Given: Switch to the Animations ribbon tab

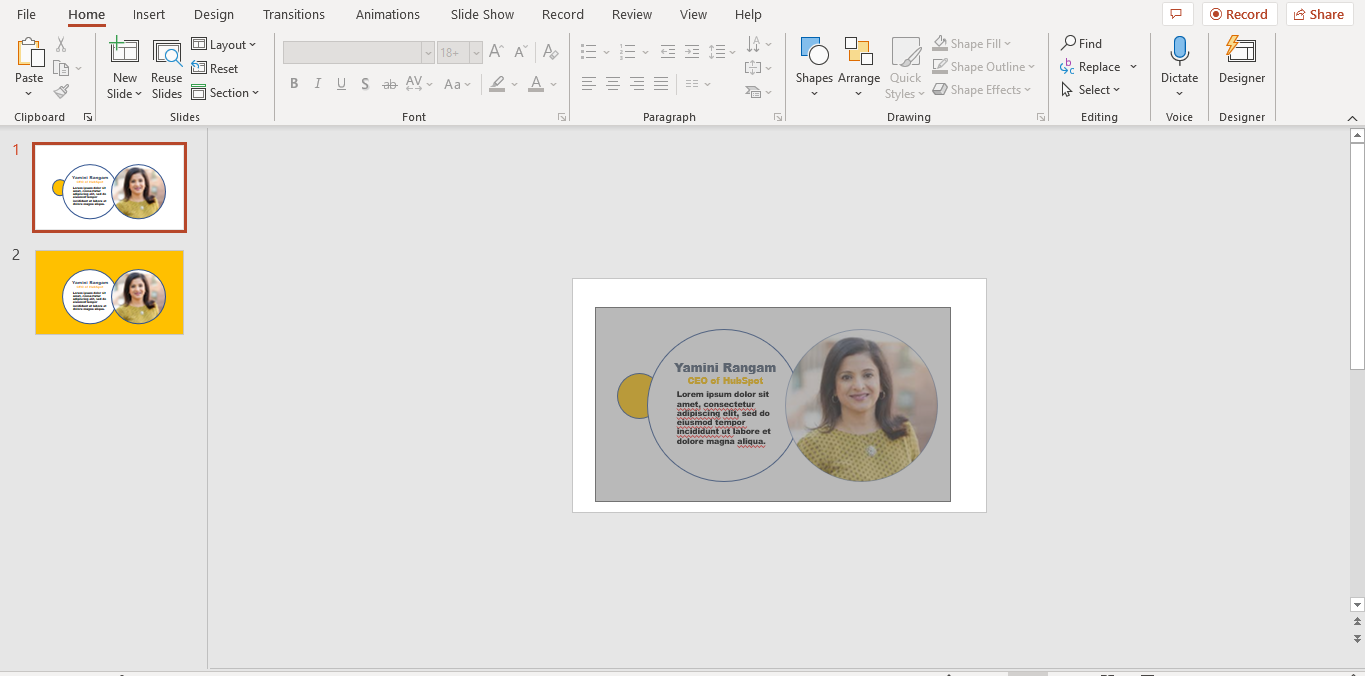Looking at the screenshot, I should pyautogui.click(x=388, y=14).
